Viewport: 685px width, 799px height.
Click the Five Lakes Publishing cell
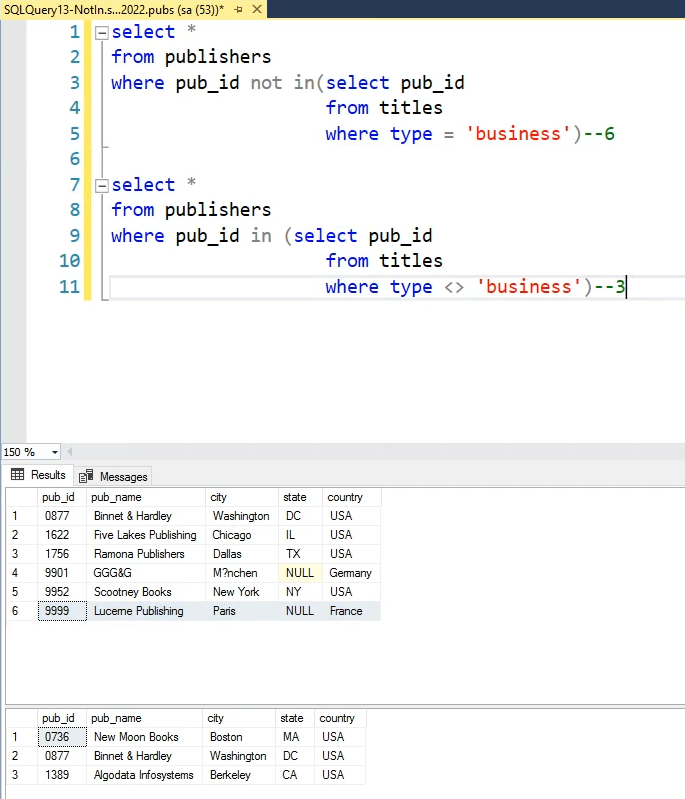146,535
